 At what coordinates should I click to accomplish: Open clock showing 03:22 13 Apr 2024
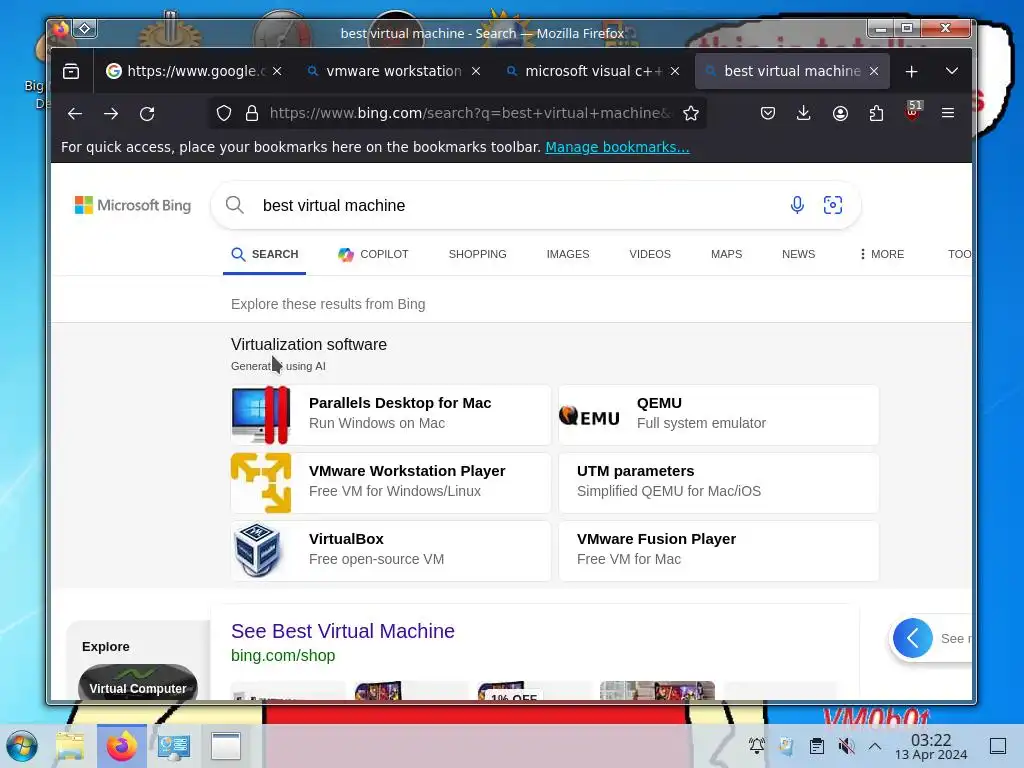click(x=931, y=746)
